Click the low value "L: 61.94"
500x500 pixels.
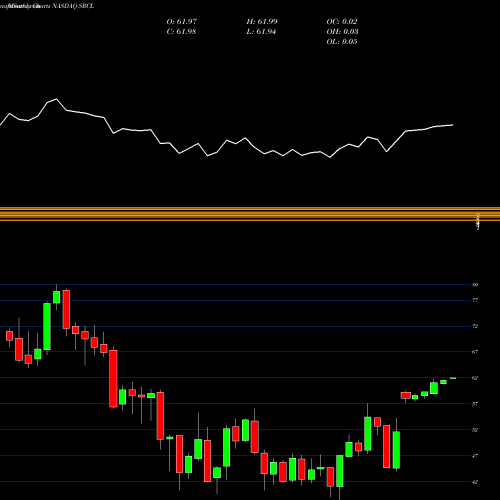coord(261,32)
